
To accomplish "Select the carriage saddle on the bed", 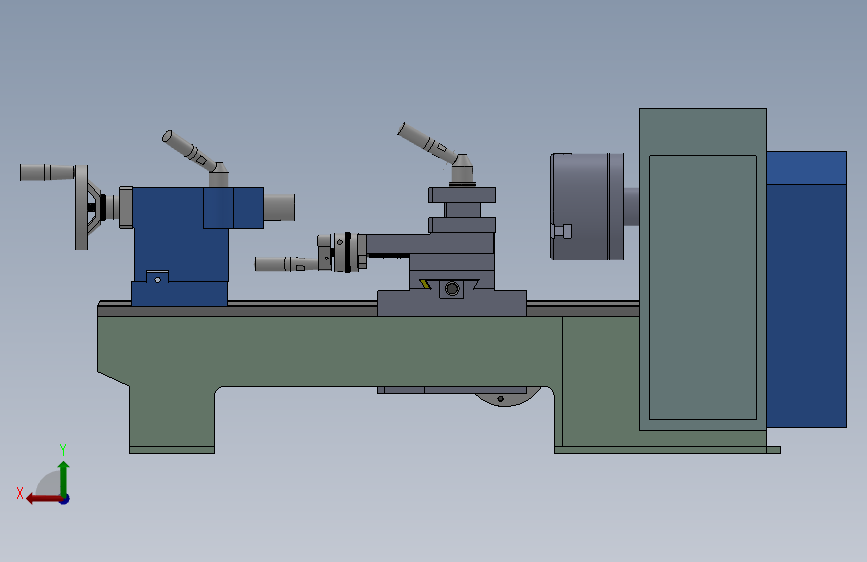I will coord(452,303).
